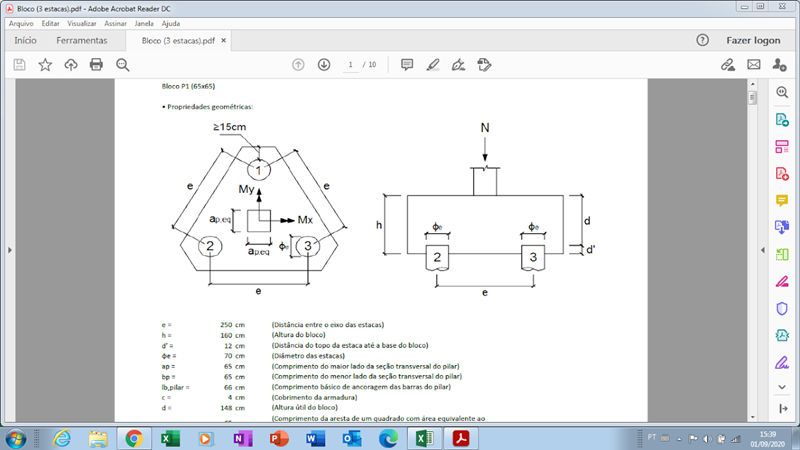Click the "Bloco P1 (65x65)" heading text
The image size is (800, 450).
(x=188, y=86)
